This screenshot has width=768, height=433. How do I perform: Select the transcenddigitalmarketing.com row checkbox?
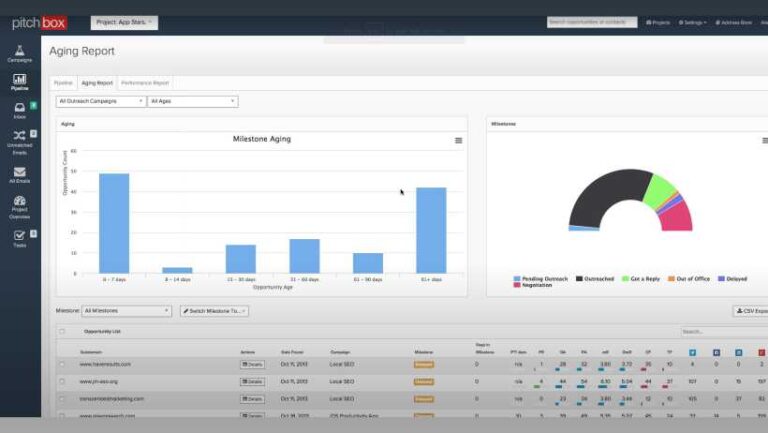pyautogui.click(x=62, y=398)
